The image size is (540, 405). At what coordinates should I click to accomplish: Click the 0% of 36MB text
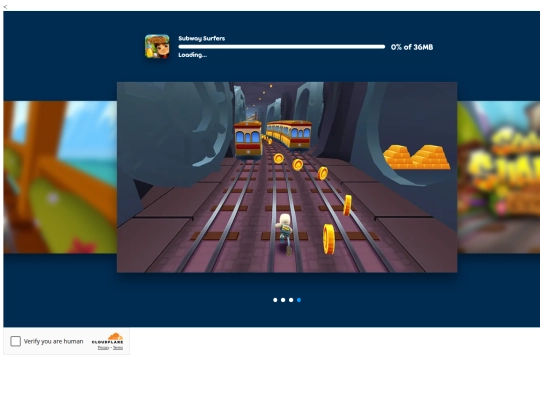(x=412, y=47)
